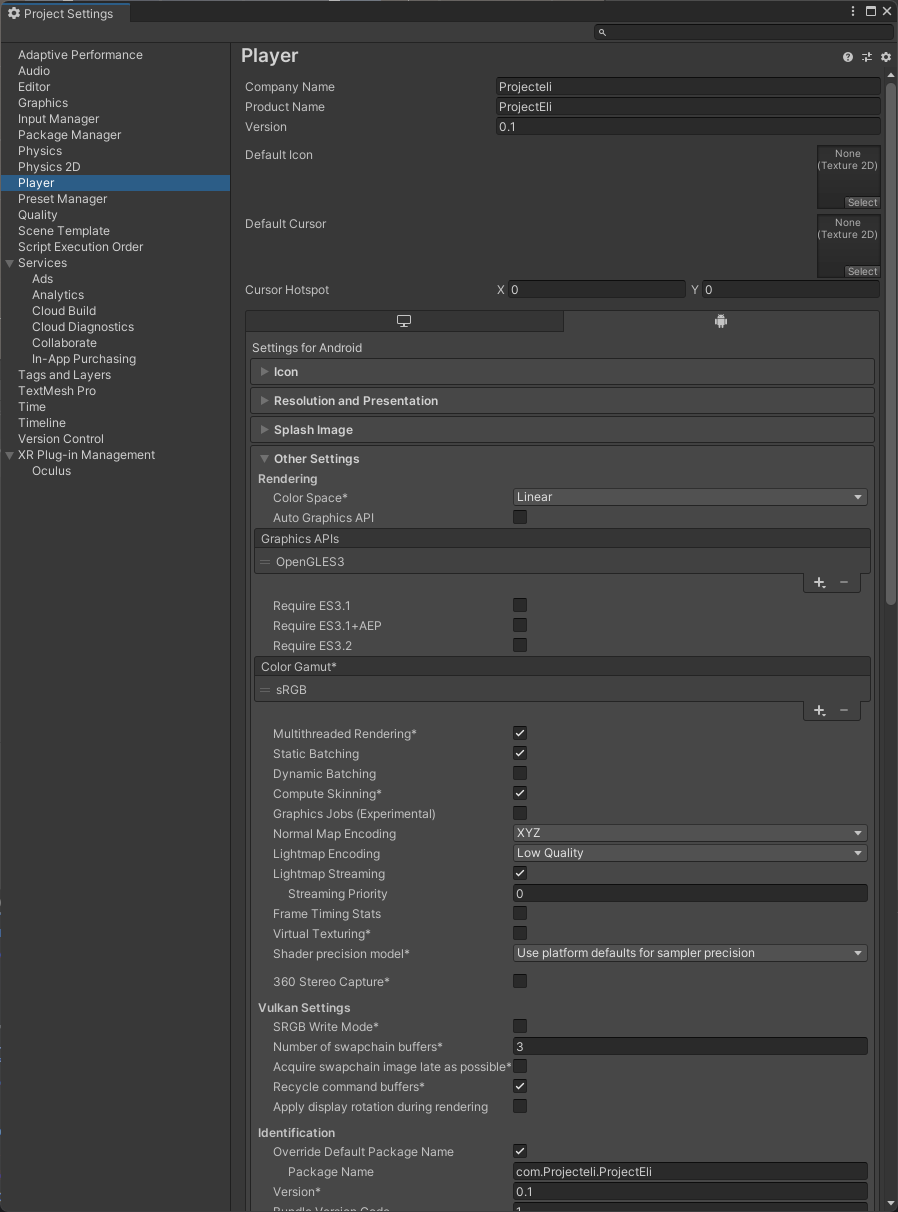Open the Player preset selector icon

[x=867, y=58]
